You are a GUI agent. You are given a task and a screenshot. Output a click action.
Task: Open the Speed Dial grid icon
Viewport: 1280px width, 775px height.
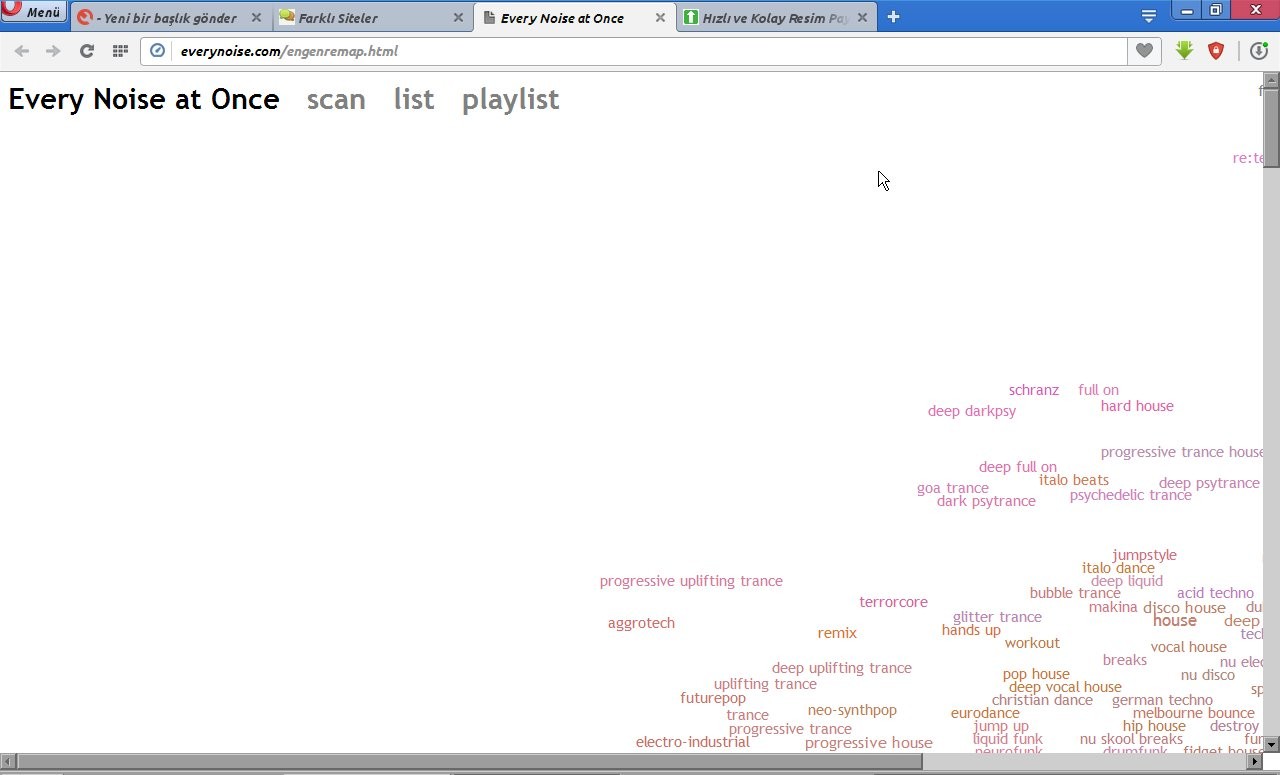120,51
